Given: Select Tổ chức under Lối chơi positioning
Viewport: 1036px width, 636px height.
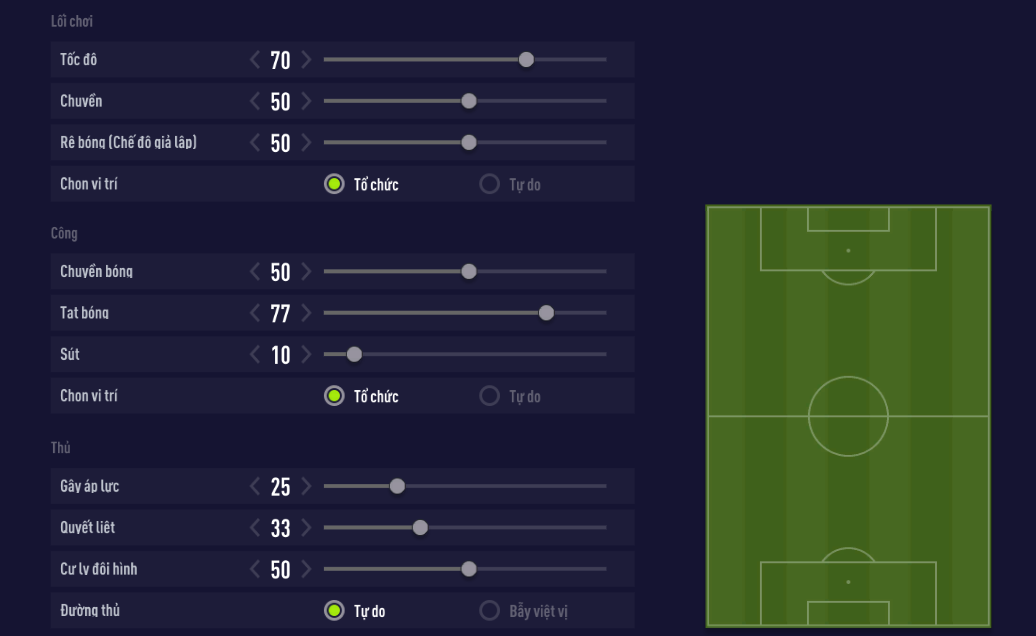Looking at the screenshot, I should coord(334,184).
